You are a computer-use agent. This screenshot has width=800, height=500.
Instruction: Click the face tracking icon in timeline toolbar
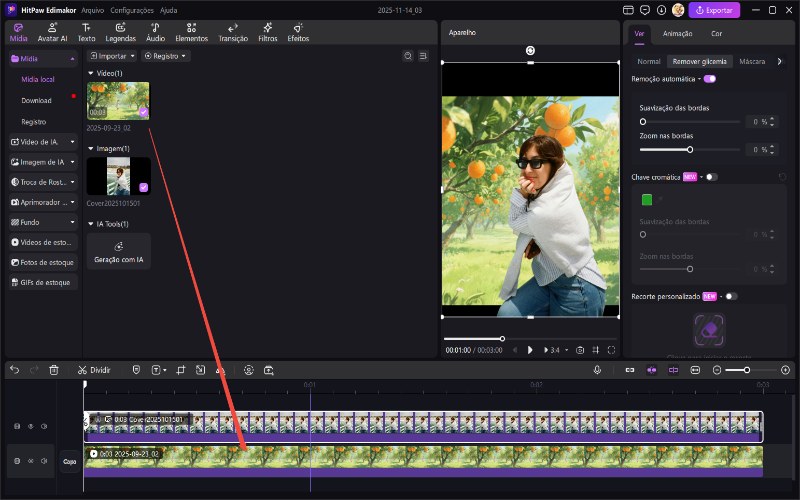tap(248, 370)
